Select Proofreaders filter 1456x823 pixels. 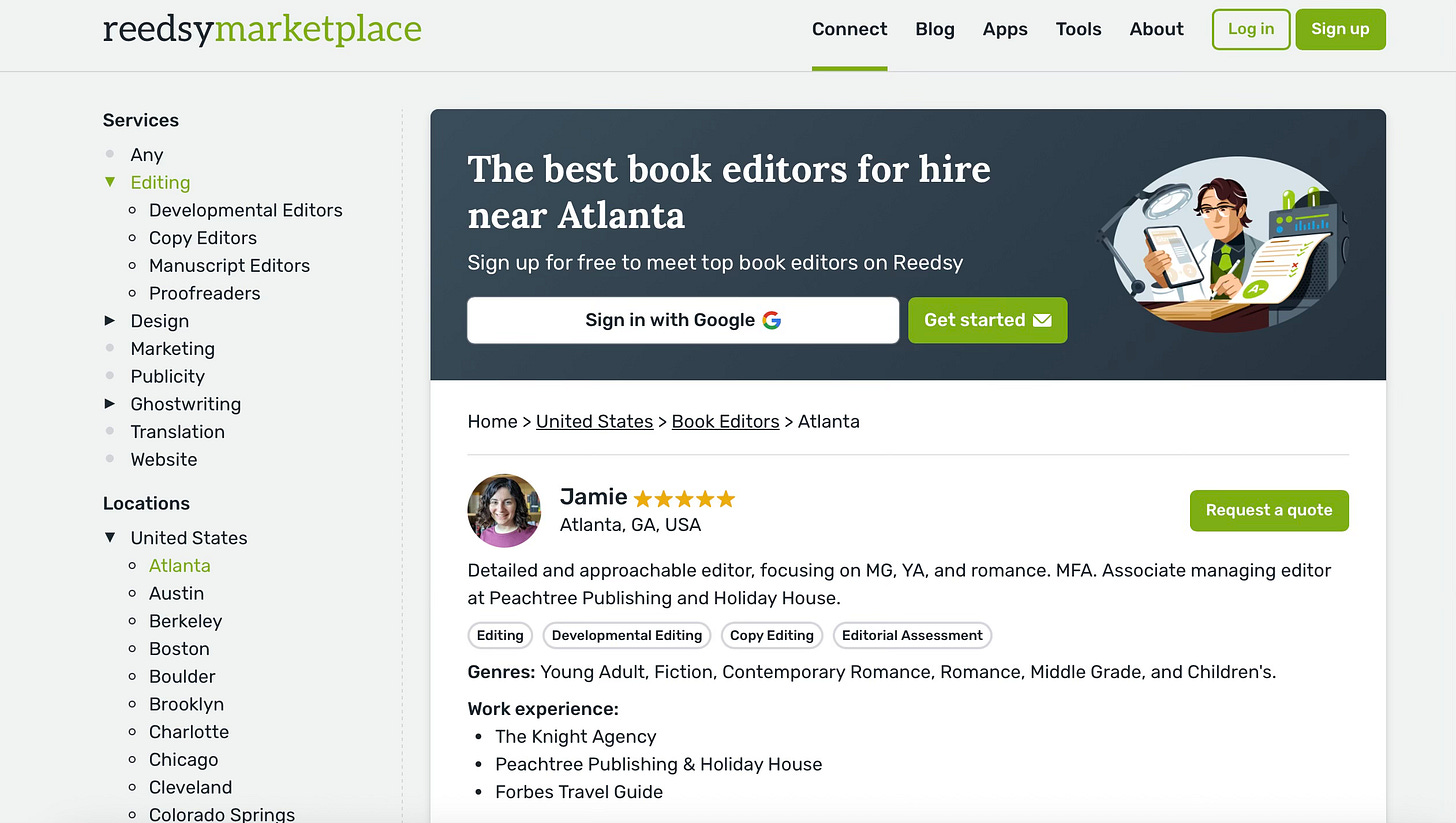pos(204,293)
